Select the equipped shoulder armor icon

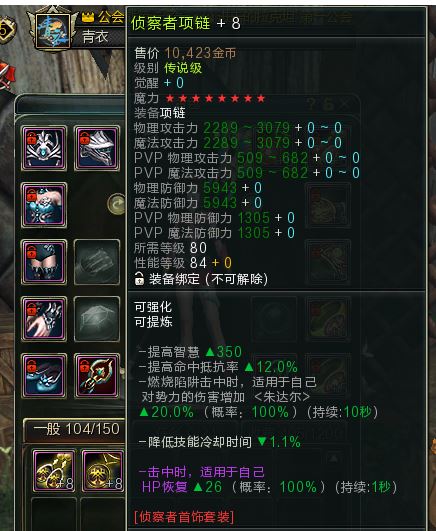point(97,148)
